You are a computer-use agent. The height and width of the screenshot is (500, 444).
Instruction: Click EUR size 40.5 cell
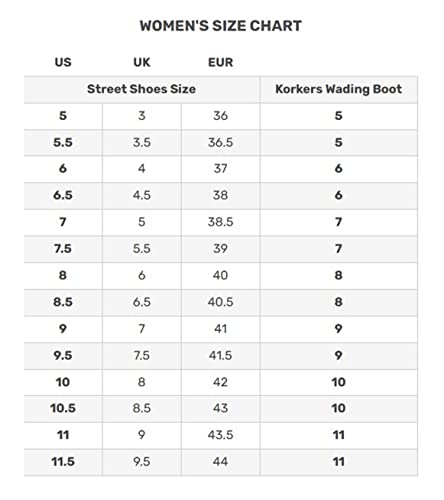tap(220, 302)
